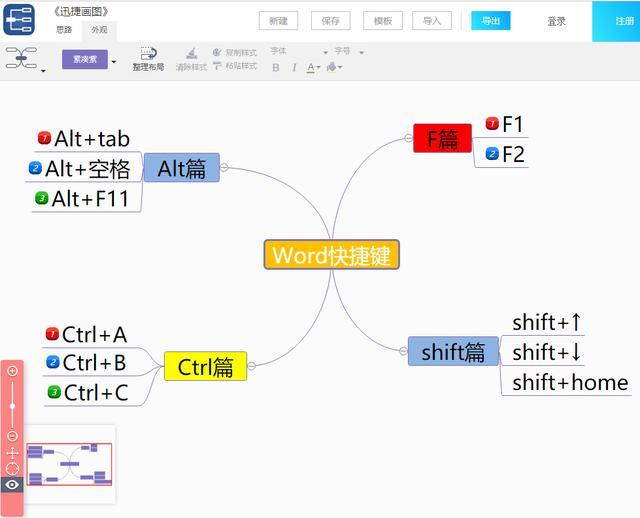Screen dimensions: 640x518
Task: Toggle the navigator eye icon
Action: pyautogui.click(x=12, y=485)
